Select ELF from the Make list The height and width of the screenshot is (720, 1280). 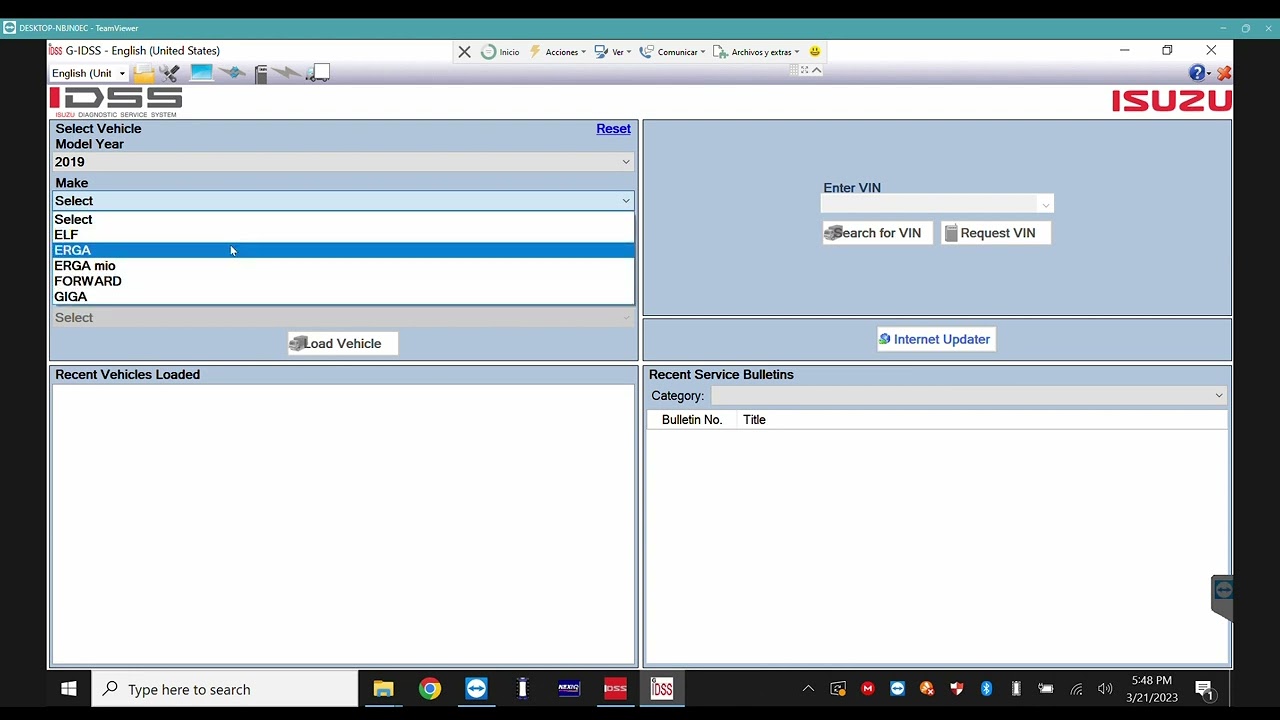click(x=343, y=235)
